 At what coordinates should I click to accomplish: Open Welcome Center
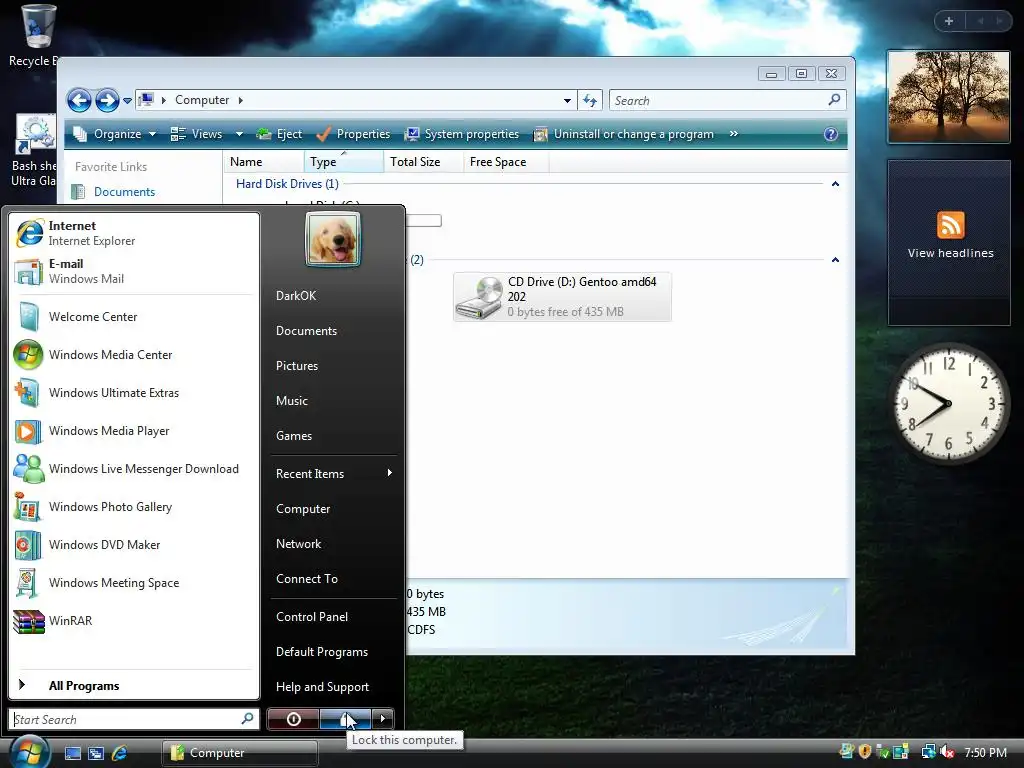(134, 317)
